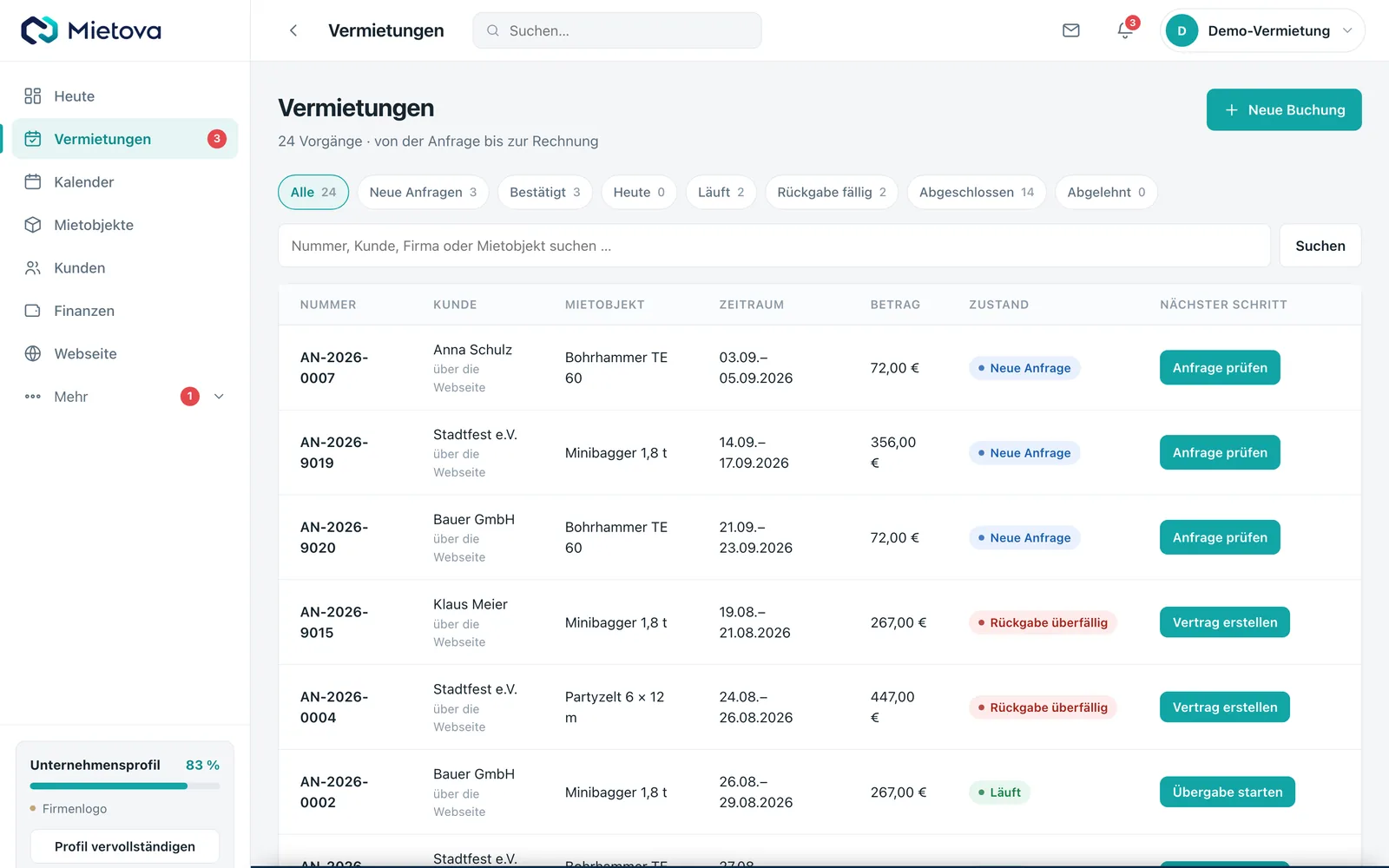
Task: Click the ZEITRAUM column header
Action: [752, 305]
